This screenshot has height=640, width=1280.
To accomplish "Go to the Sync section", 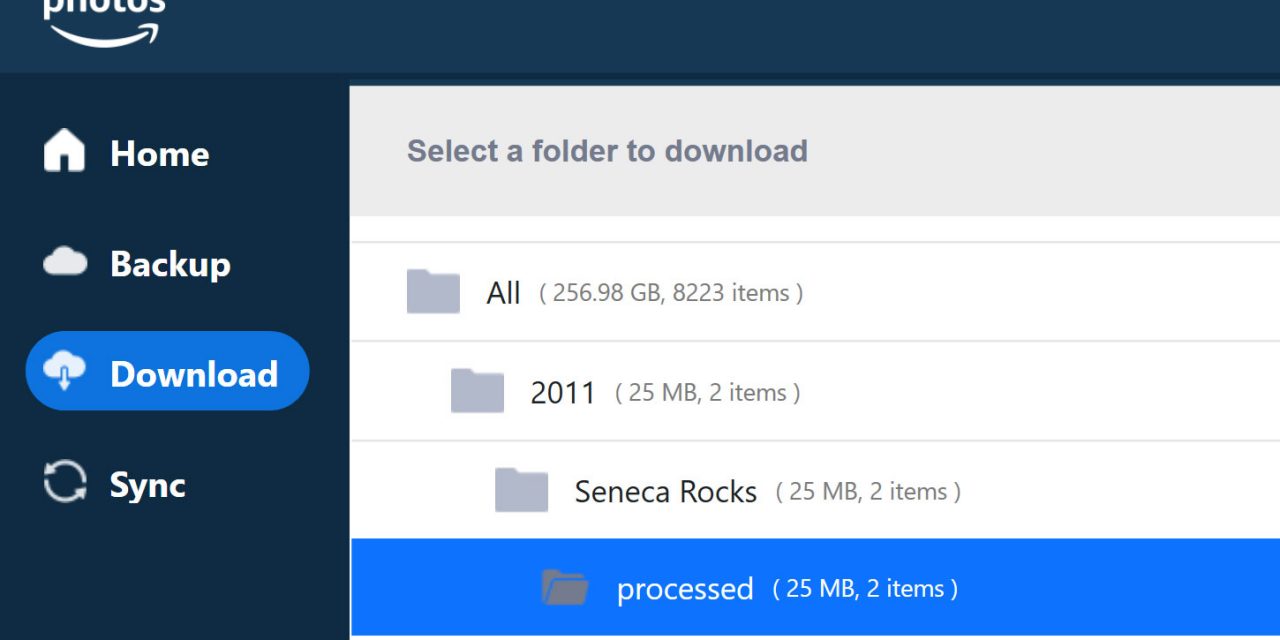I will [147, 485].
